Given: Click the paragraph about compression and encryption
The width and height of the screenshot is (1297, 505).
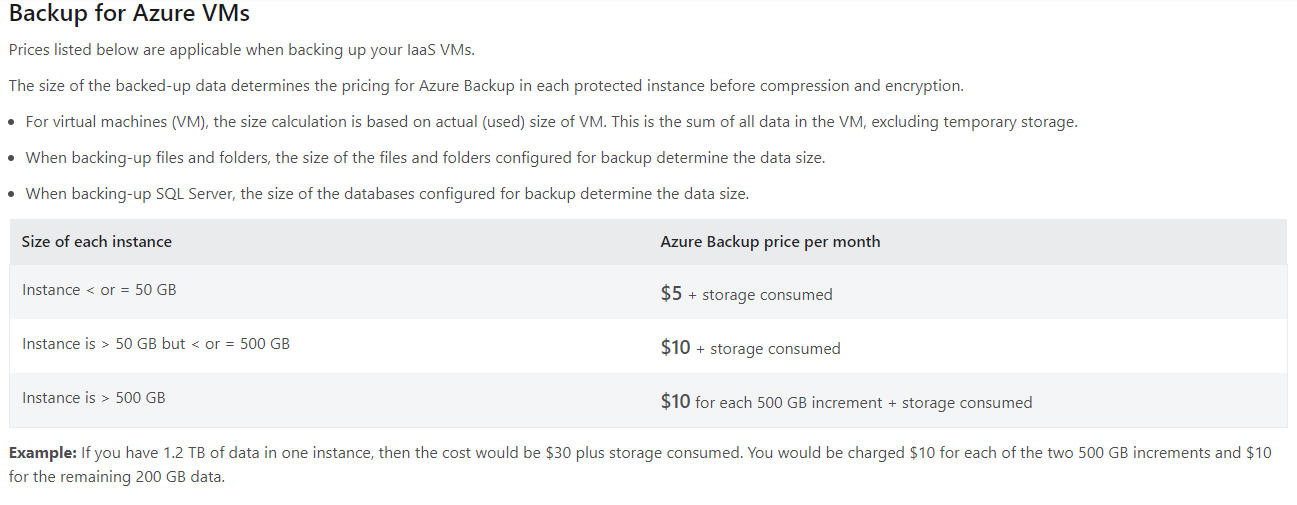Looking at the screenshot, I should click(x=486, y=86).
